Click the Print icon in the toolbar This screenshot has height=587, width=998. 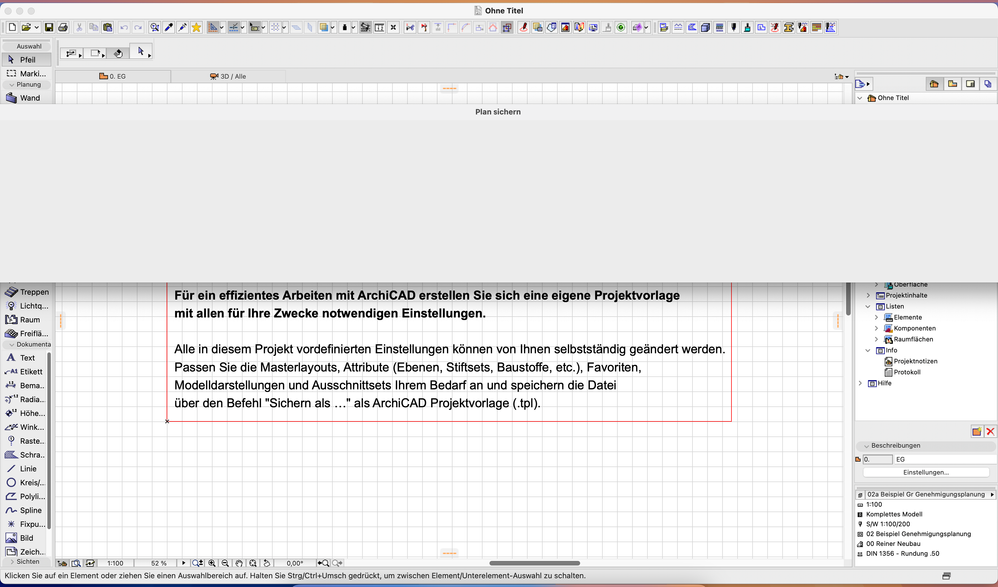point(63,27)
